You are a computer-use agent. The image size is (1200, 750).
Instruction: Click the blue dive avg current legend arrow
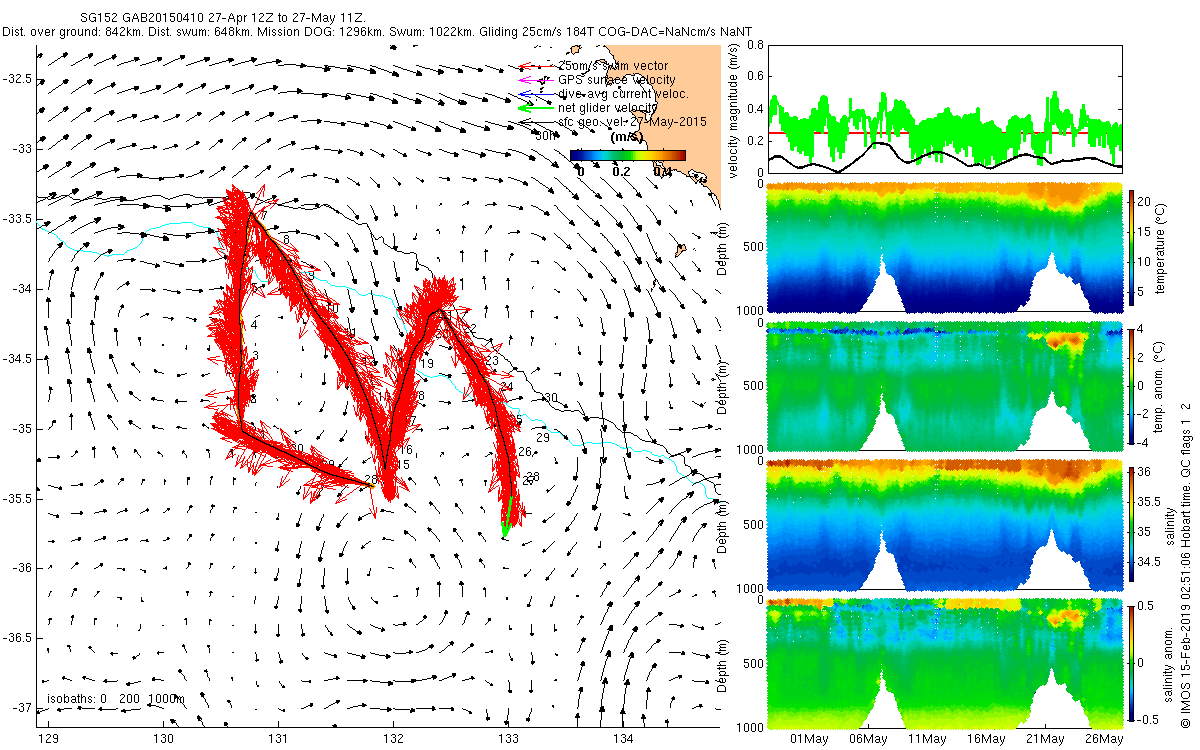(535, 94)
